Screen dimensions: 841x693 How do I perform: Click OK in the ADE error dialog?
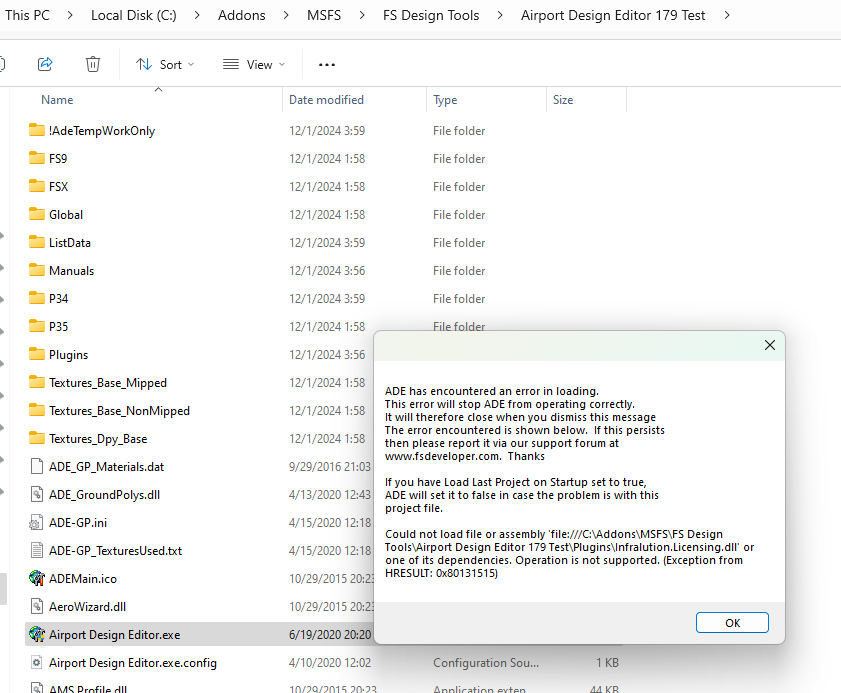pyautogui.click(x=732, y=622)
